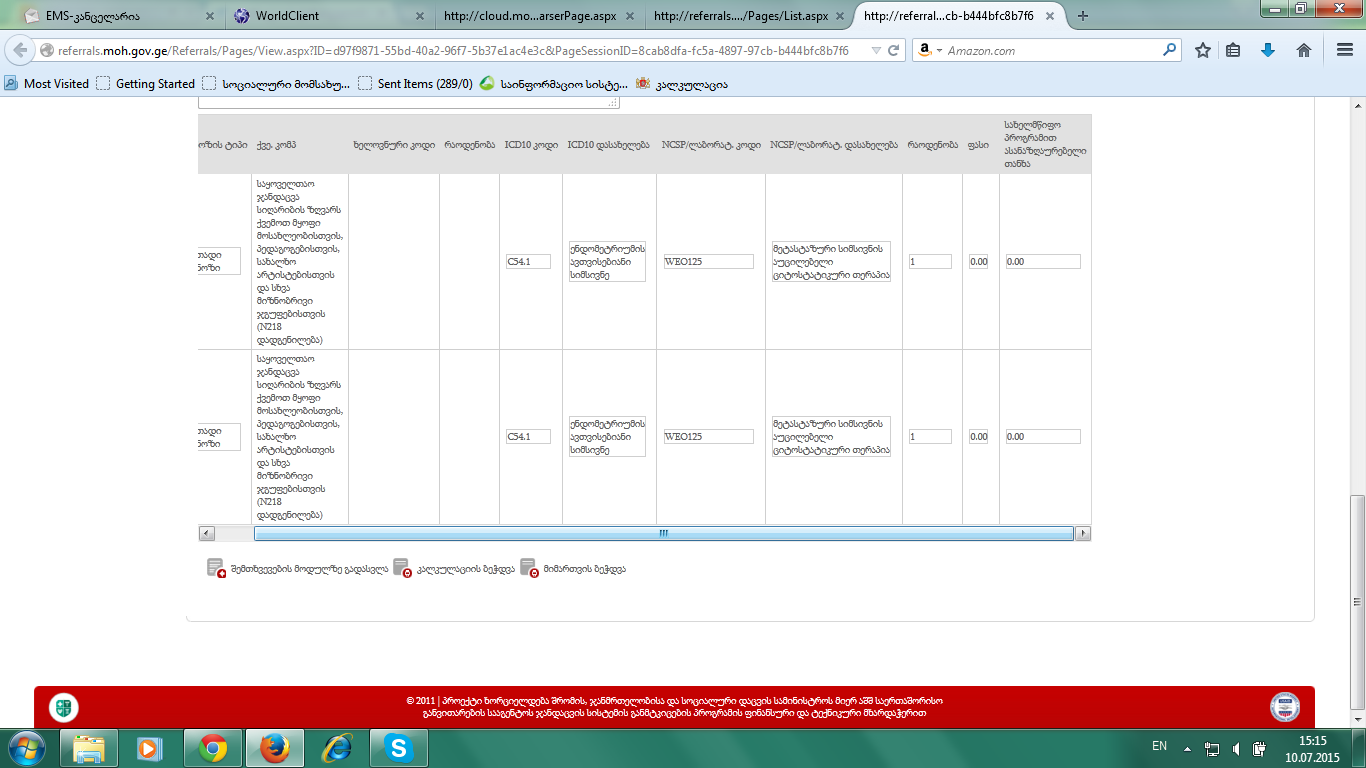Screen dimensions: 1366x768
Task: Click the first row ICD10 code field C54.1
Action: (527, 261)
